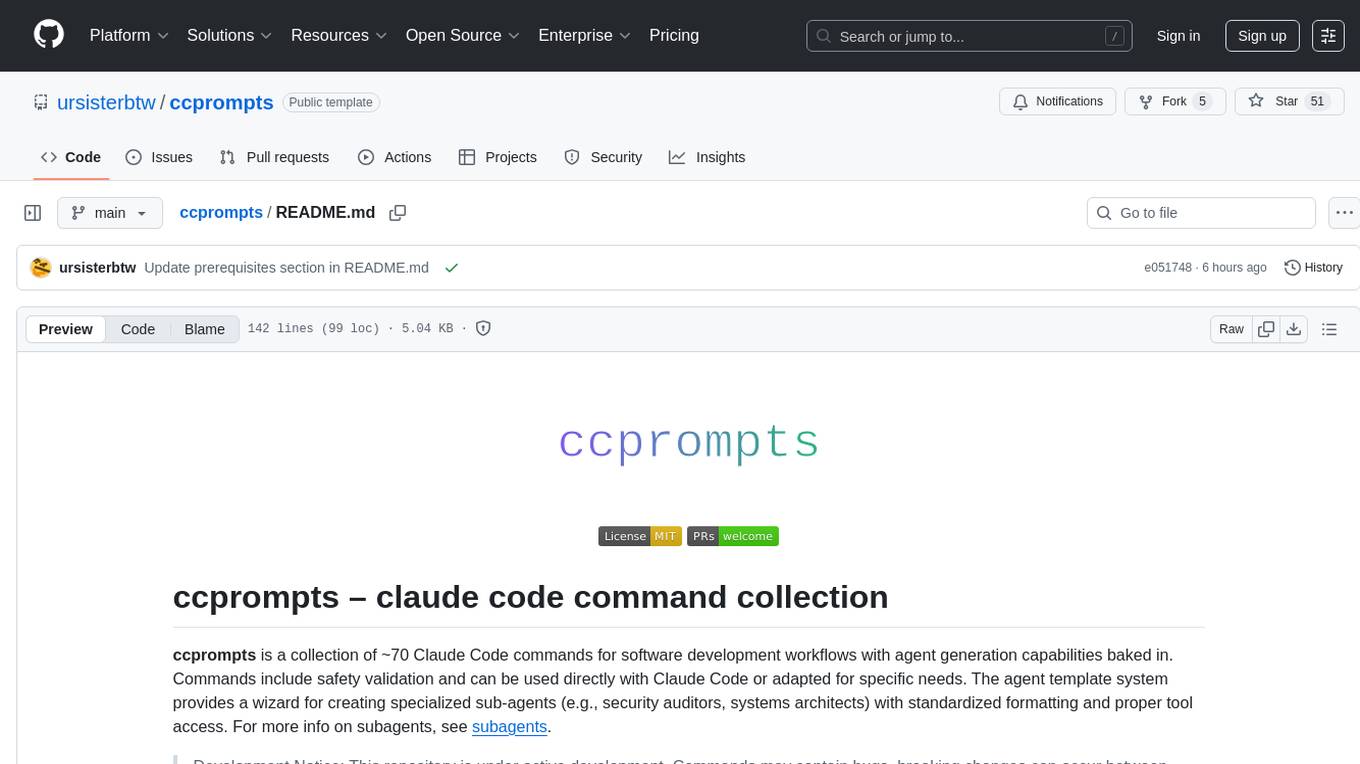Open file History

coord(1313,268)
